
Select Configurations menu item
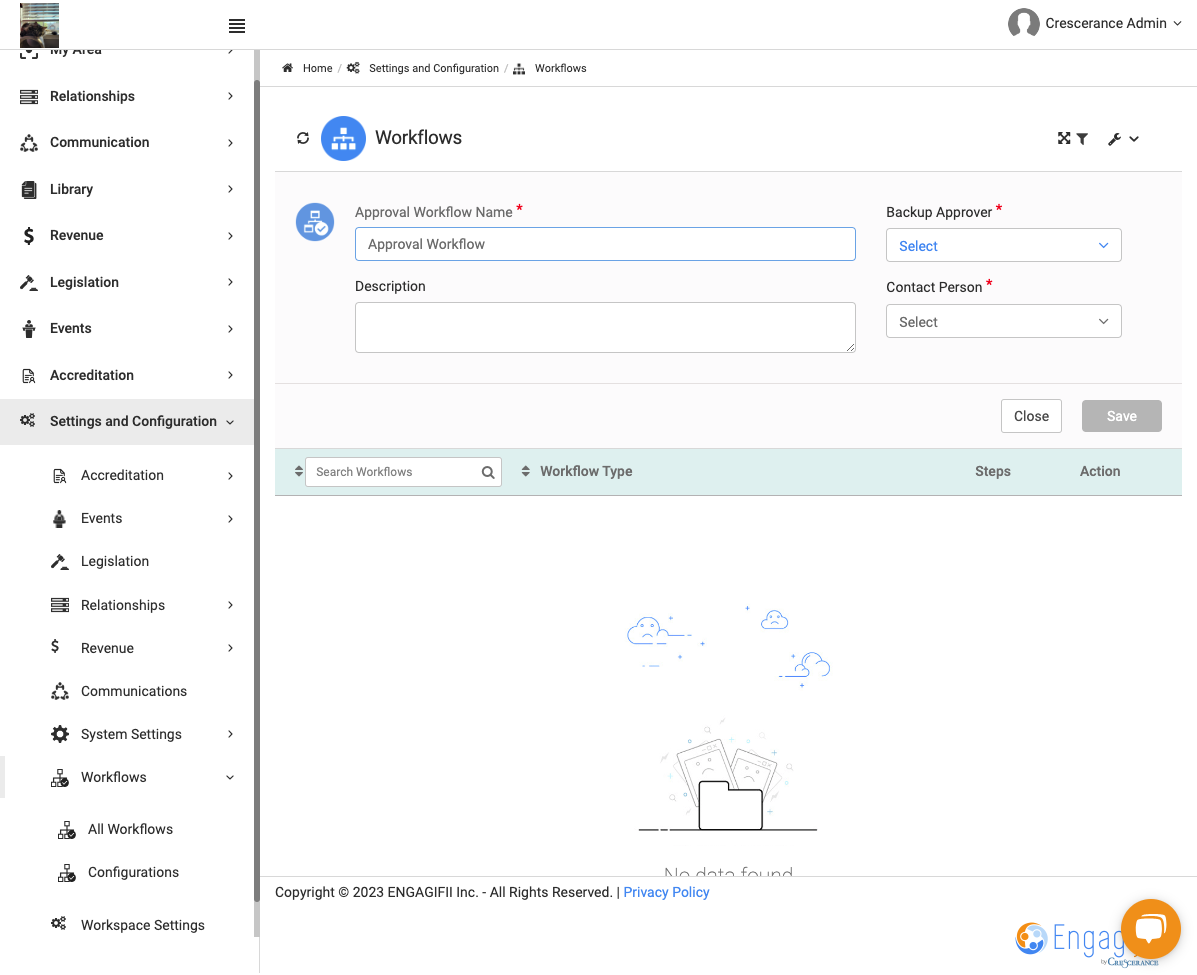tap(133, 872)
